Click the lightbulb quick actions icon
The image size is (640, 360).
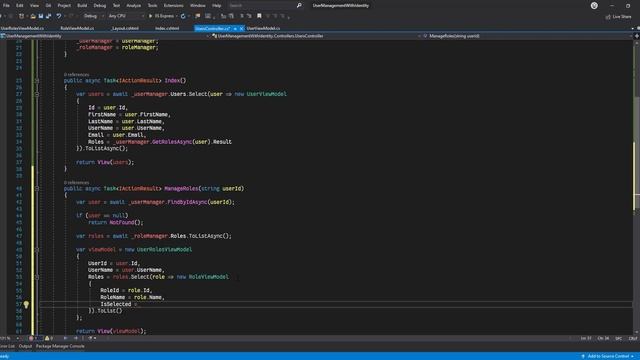point(26,304)
